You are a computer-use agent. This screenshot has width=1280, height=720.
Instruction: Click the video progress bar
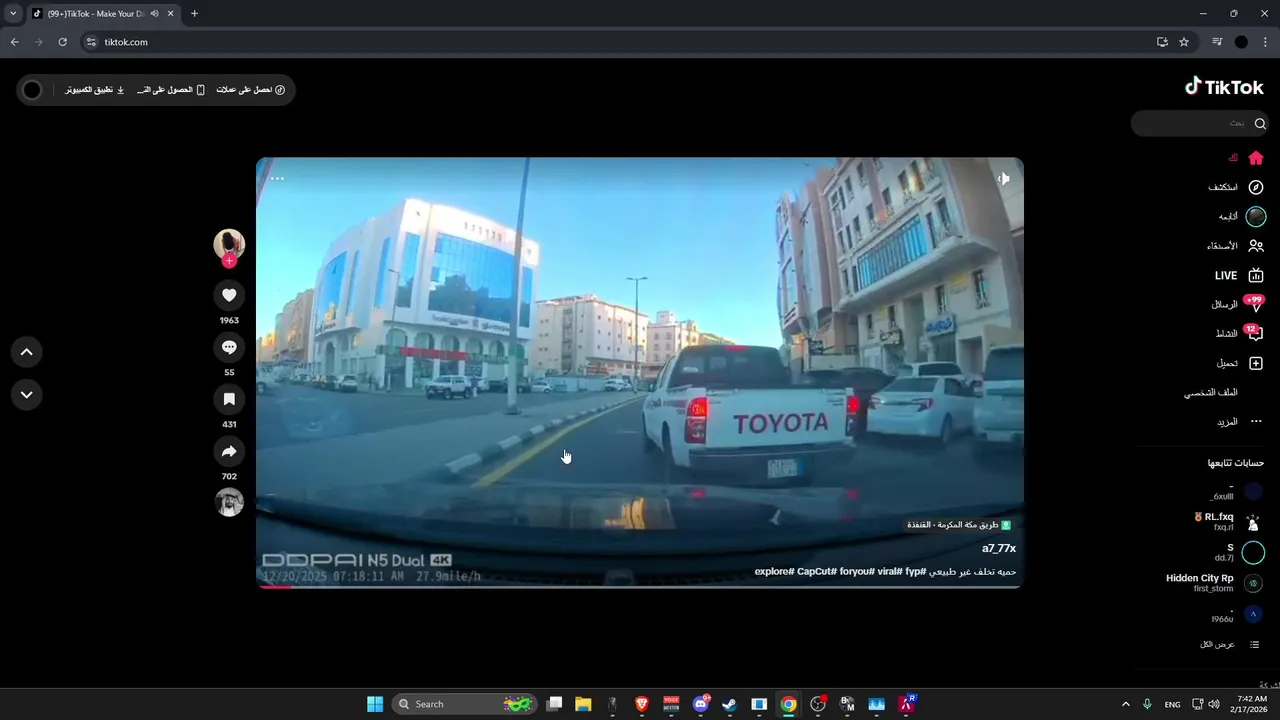point(640,587)
